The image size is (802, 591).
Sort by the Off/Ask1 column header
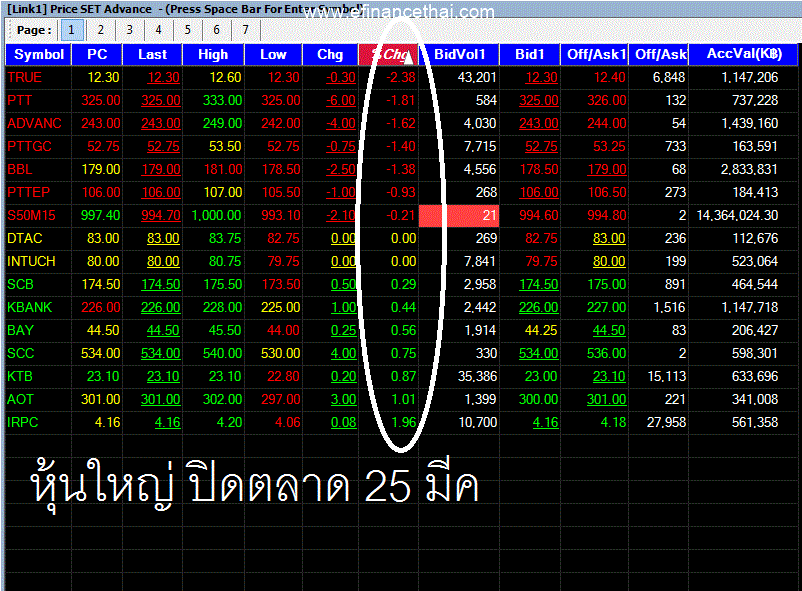pos(594,55)
